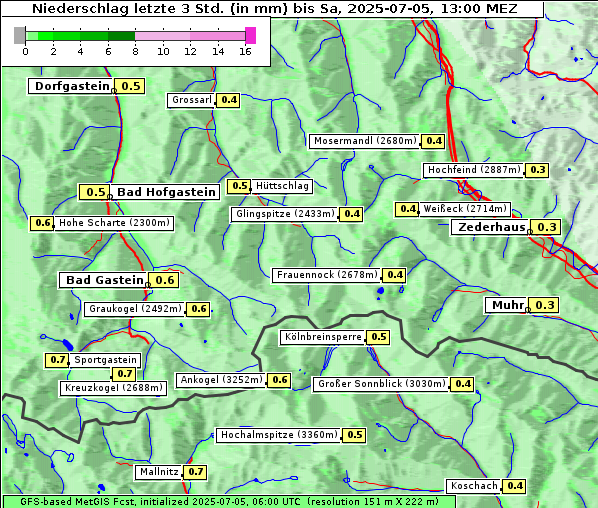598x508 pixels.
Task: Select the Hohe Scharte (2300m) label
Action: click(x=114, y=223)
